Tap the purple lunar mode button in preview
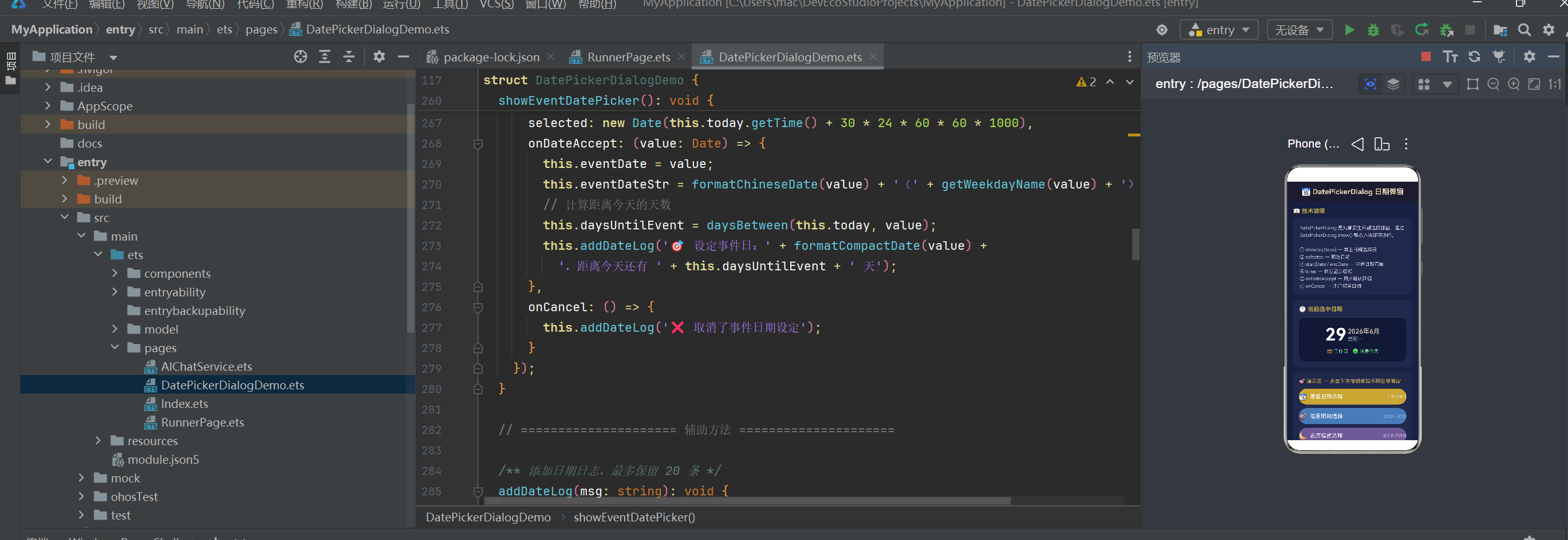The height and width of the screenshot is (540, 1568). click(1352, 435)
